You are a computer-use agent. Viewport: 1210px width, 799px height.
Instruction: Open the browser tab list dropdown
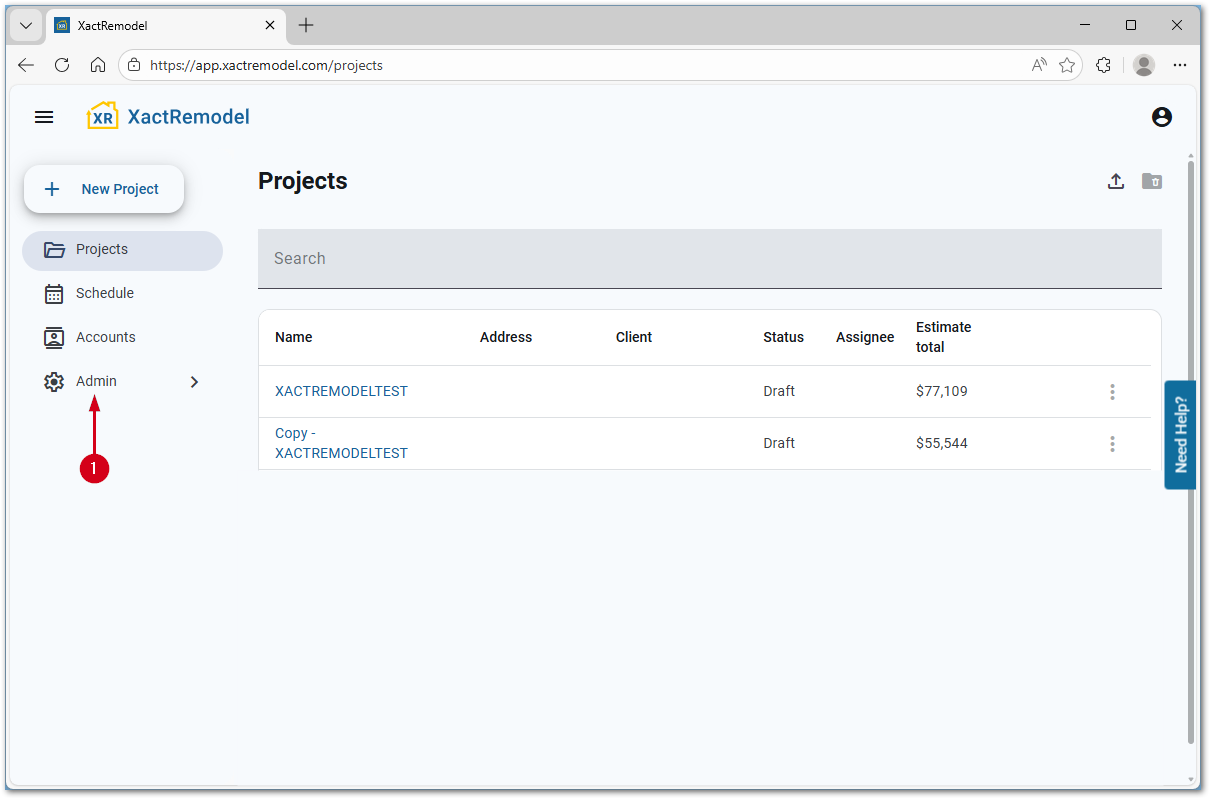26,25
